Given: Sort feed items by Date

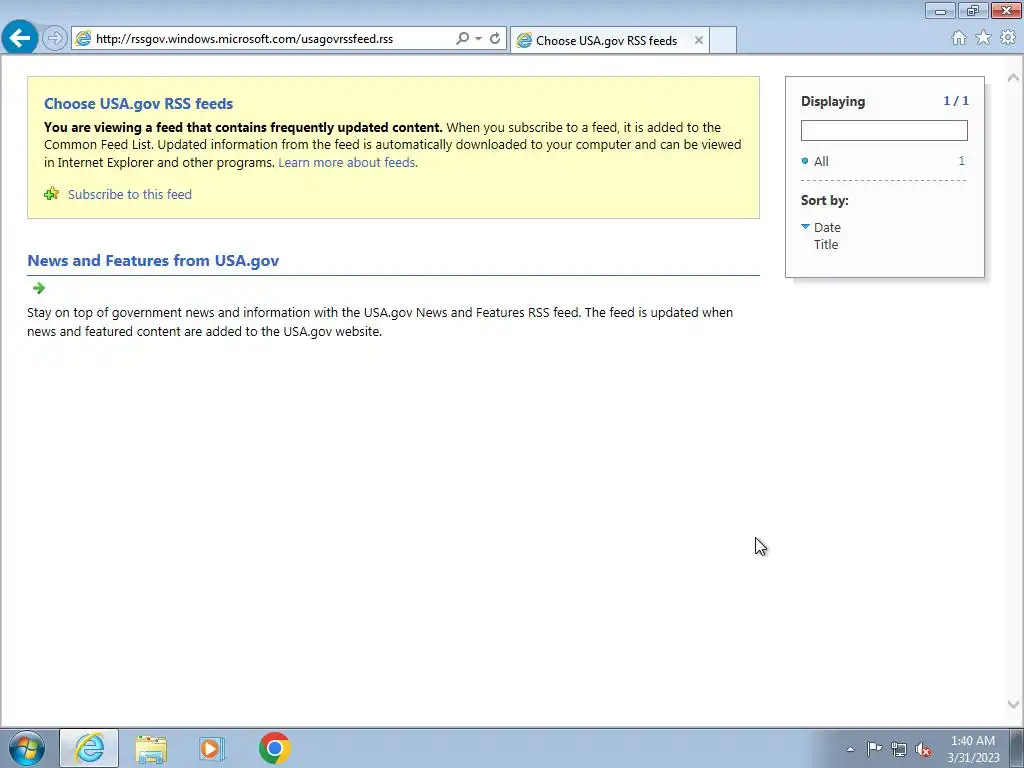Looking at the screenshot, I should coord(827,227).
